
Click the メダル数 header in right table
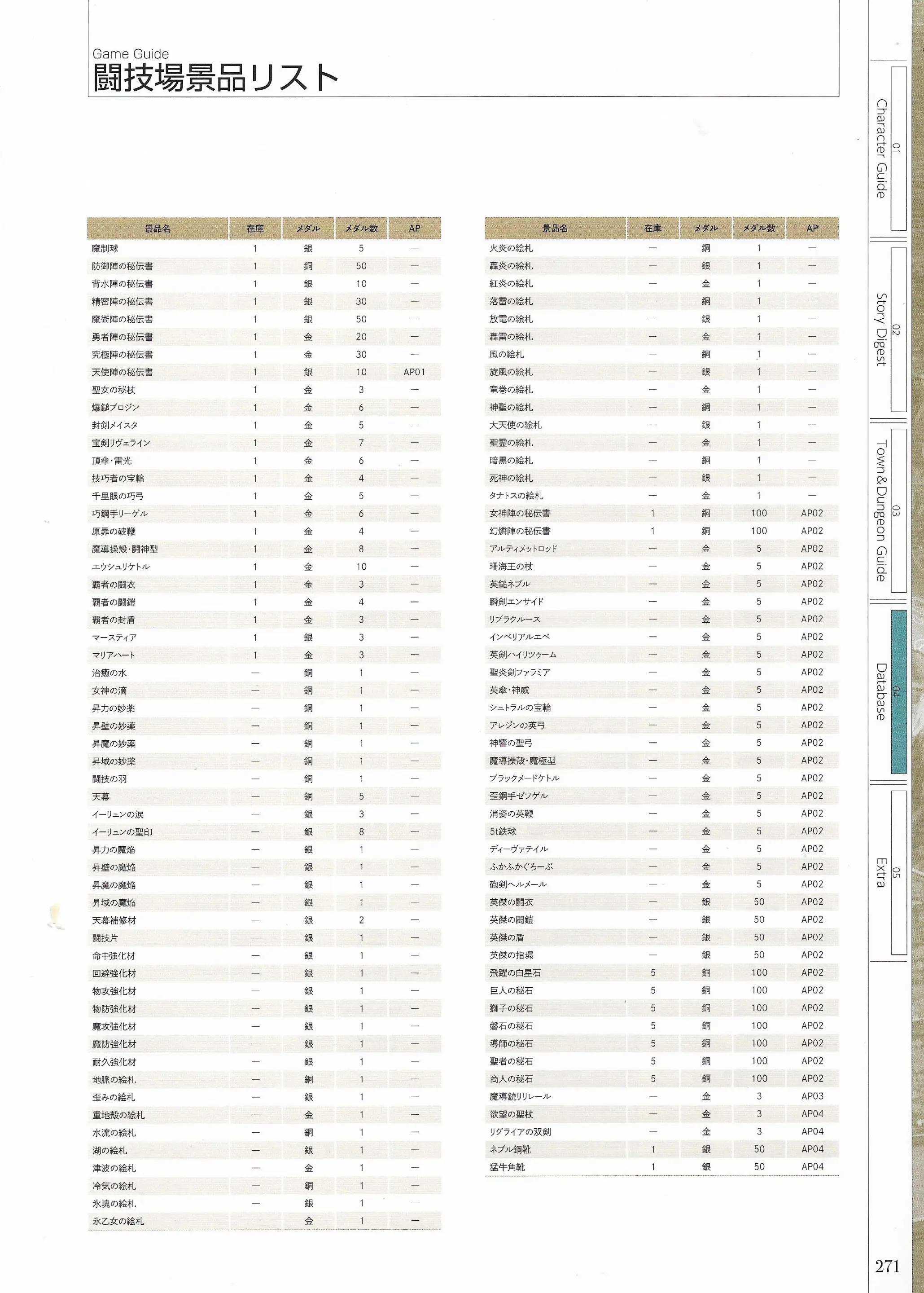click(x=759, y=228)
